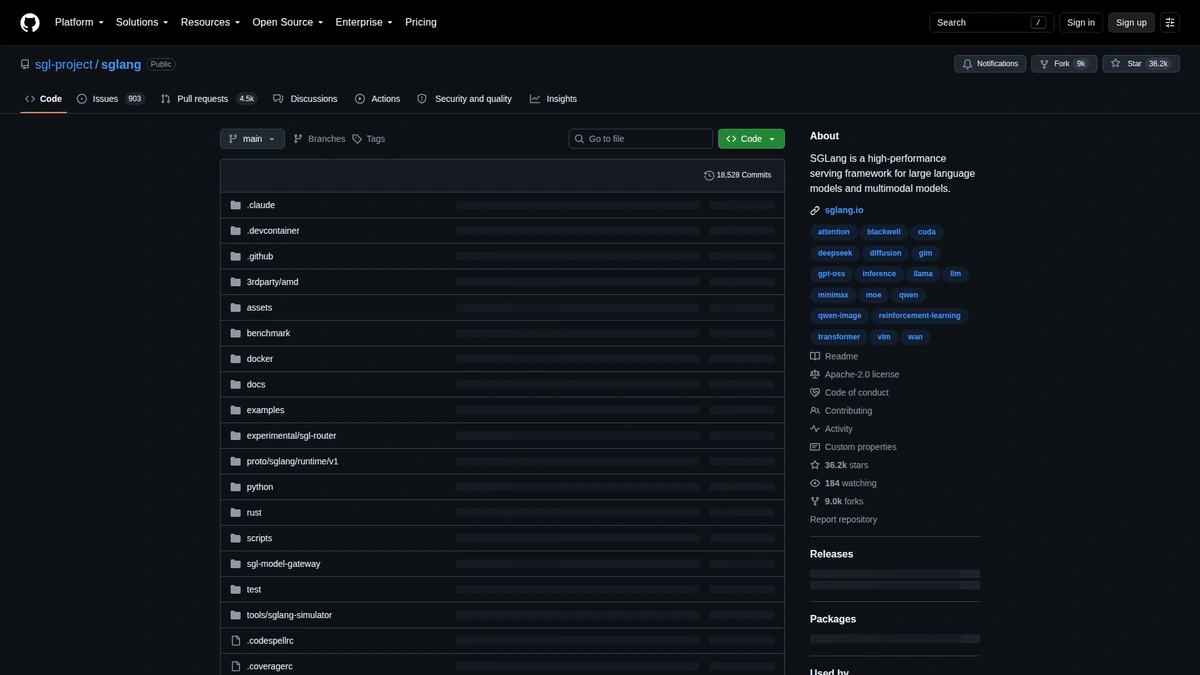
Task: Click the Activity pulse icon
Action: (815, 429)
